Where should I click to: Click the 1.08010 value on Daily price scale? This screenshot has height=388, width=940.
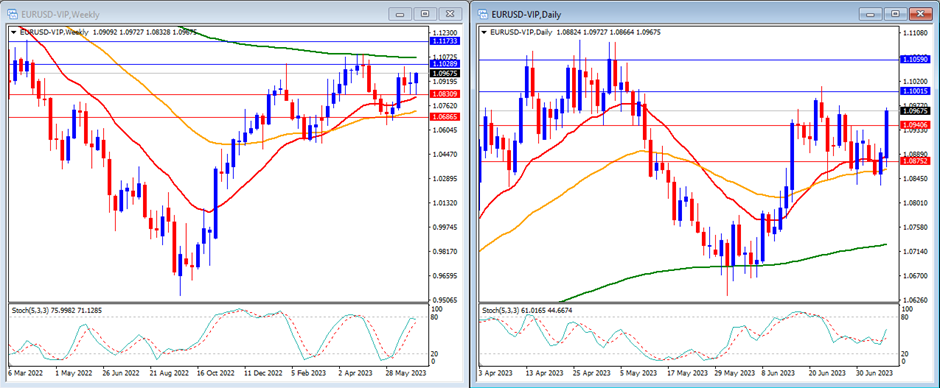point(915,203)
